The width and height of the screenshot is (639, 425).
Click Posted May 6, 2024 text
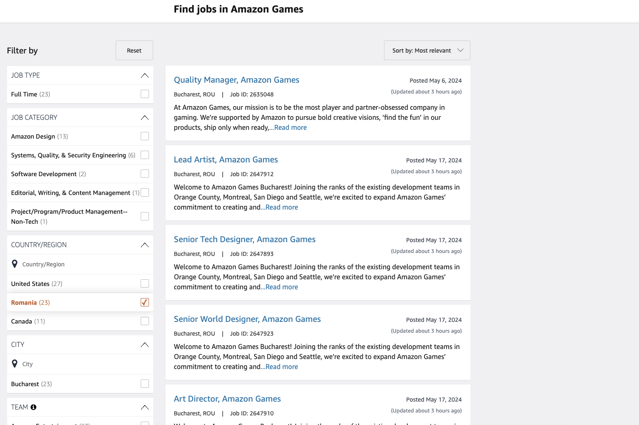pyautogui.click(x=436, y=81)
